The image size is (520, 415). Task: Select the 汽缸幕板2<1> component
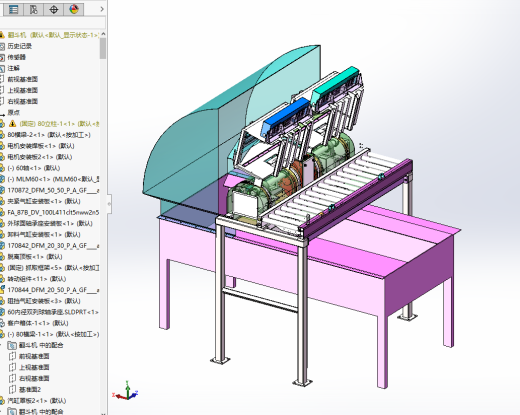pos(37,401)
